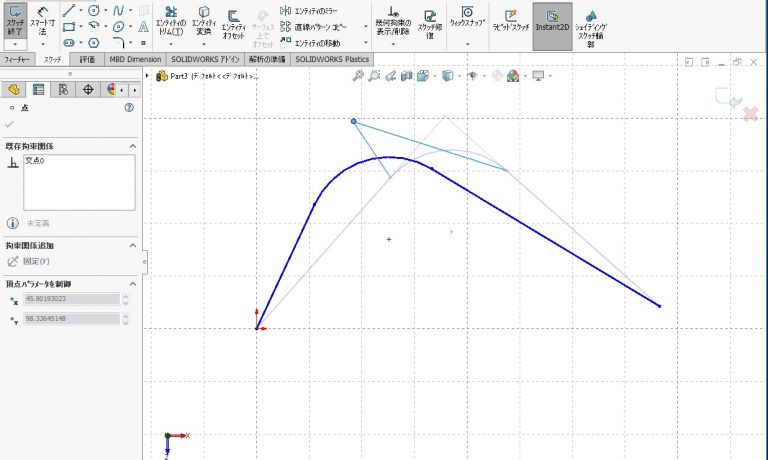Click the Exit Sketch (スケッチ終了) icon

(15, 20)
